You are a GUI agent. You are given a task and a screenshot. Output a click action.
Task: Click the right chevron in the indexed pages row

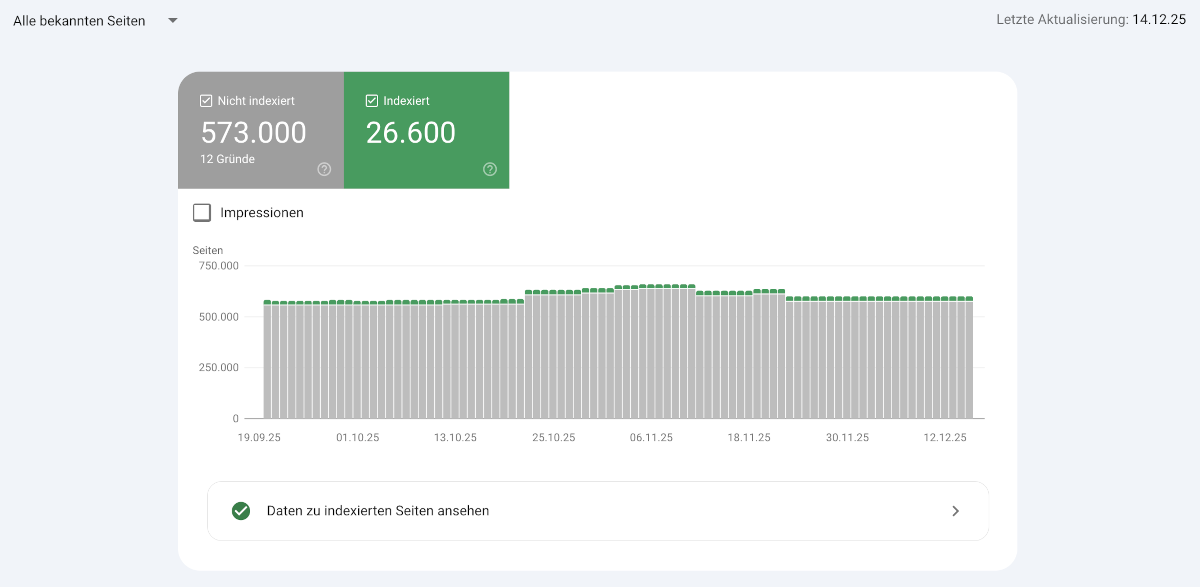point(955,511)
